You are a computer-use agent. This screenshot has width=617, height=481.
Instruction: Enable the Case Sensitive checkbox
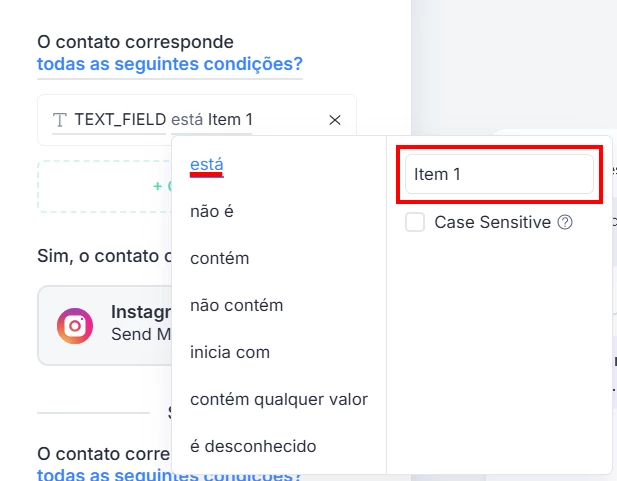[x=415, y=222]
